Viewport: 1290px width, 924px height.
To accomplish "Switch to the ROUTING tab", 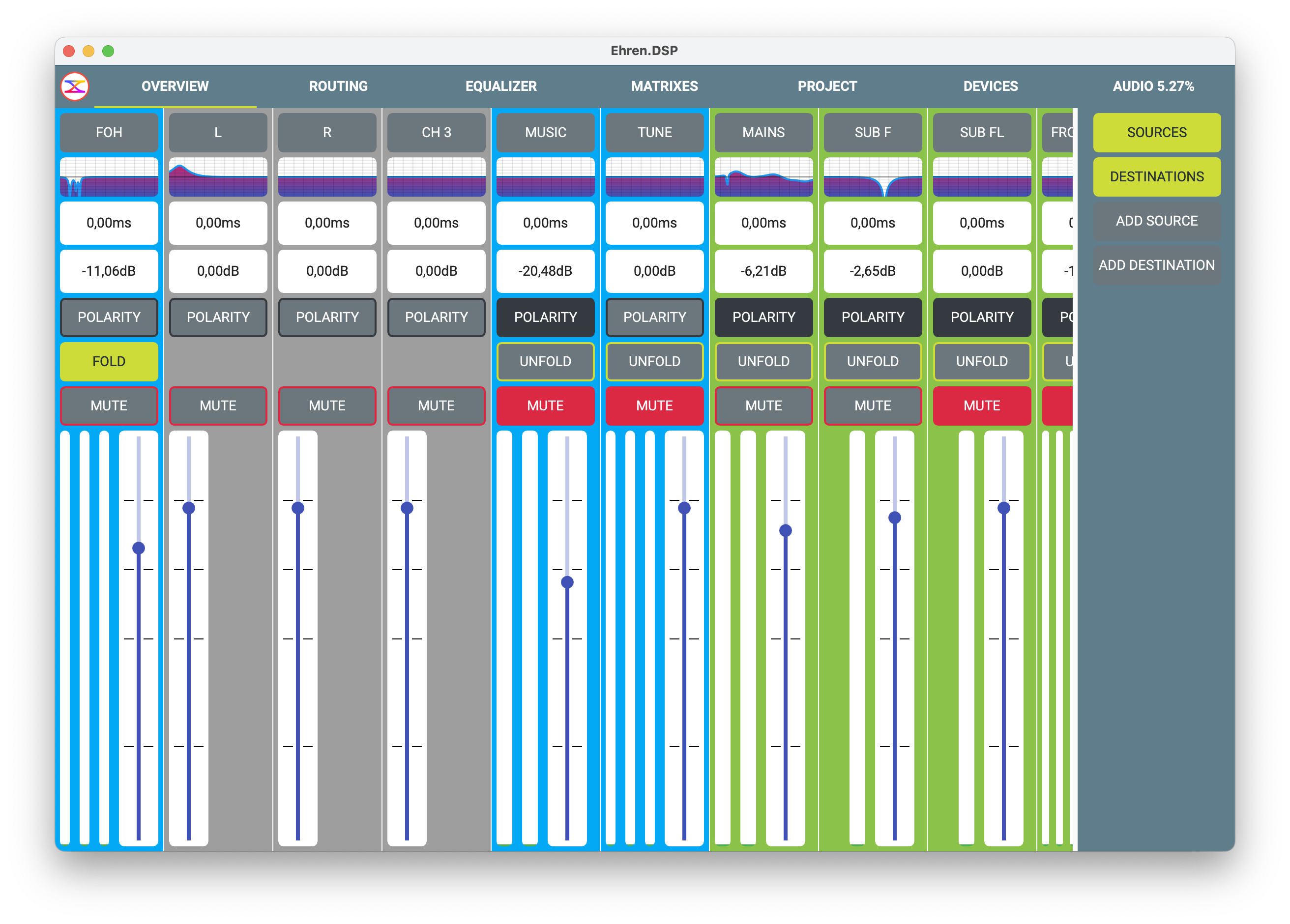I will click(x=338, y=87).
